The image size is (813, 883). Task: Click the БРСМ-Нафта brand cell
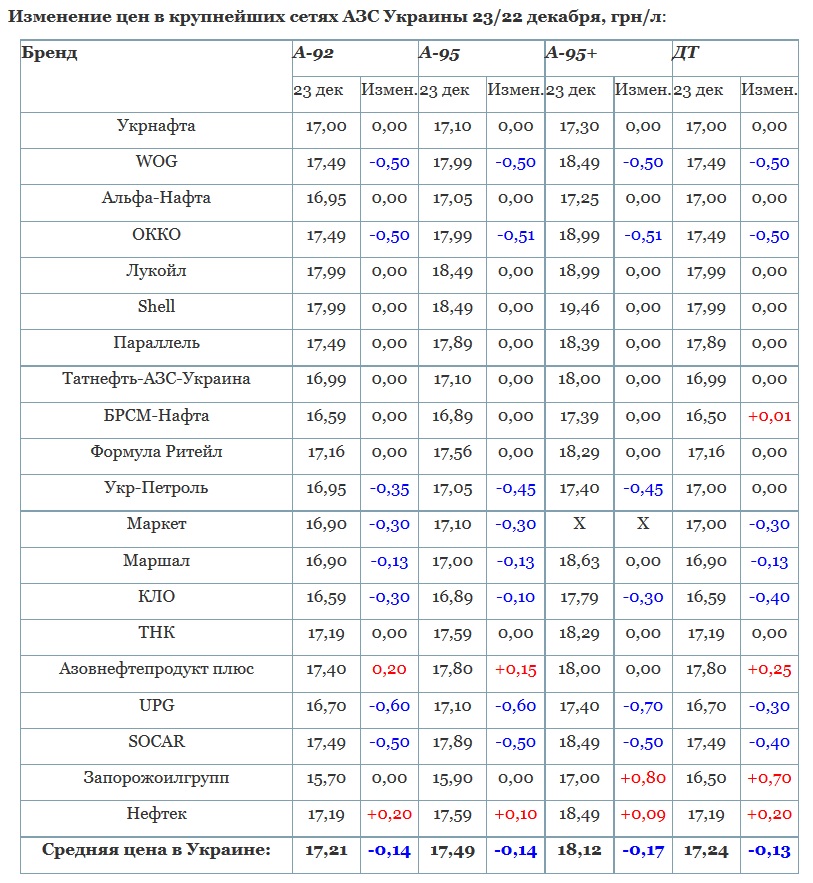(x=156, y=415)
